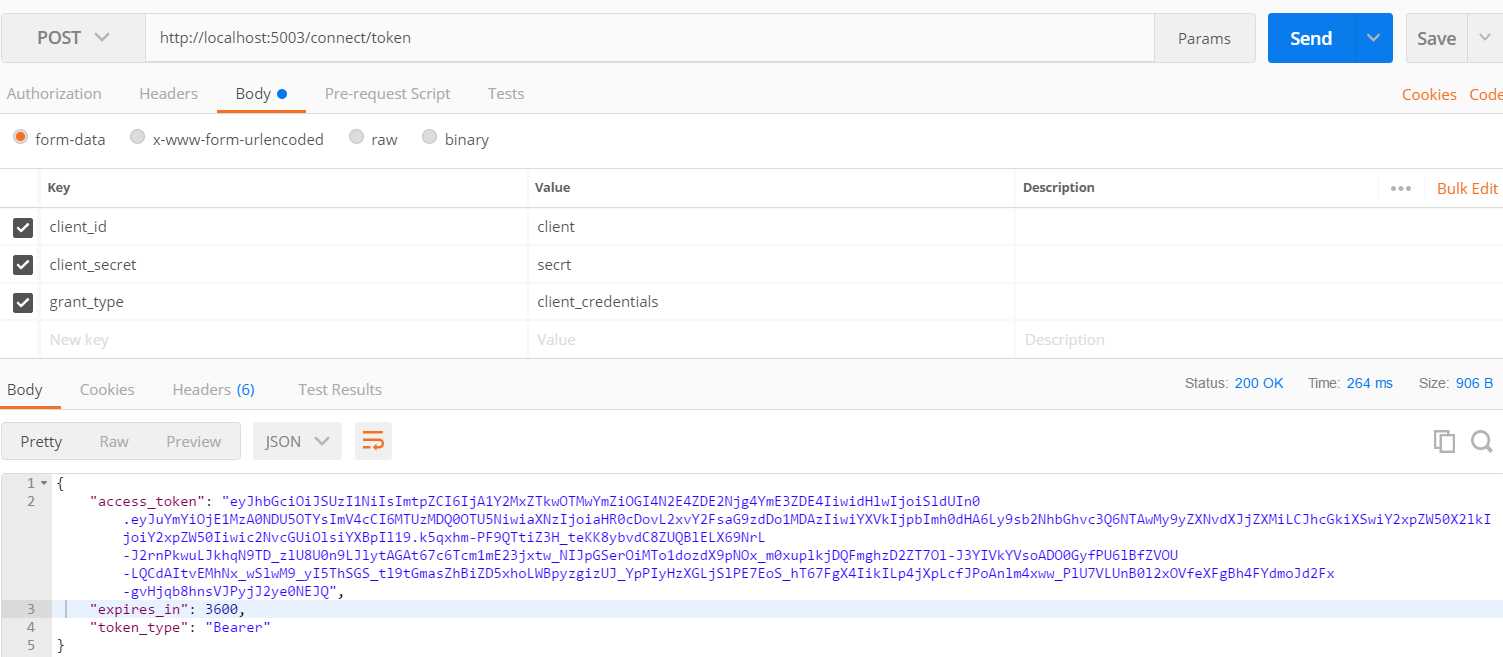Switch to the request Headers tab
The height and width of the screenshot is (657, 1503).
click(x=168, y=93)
